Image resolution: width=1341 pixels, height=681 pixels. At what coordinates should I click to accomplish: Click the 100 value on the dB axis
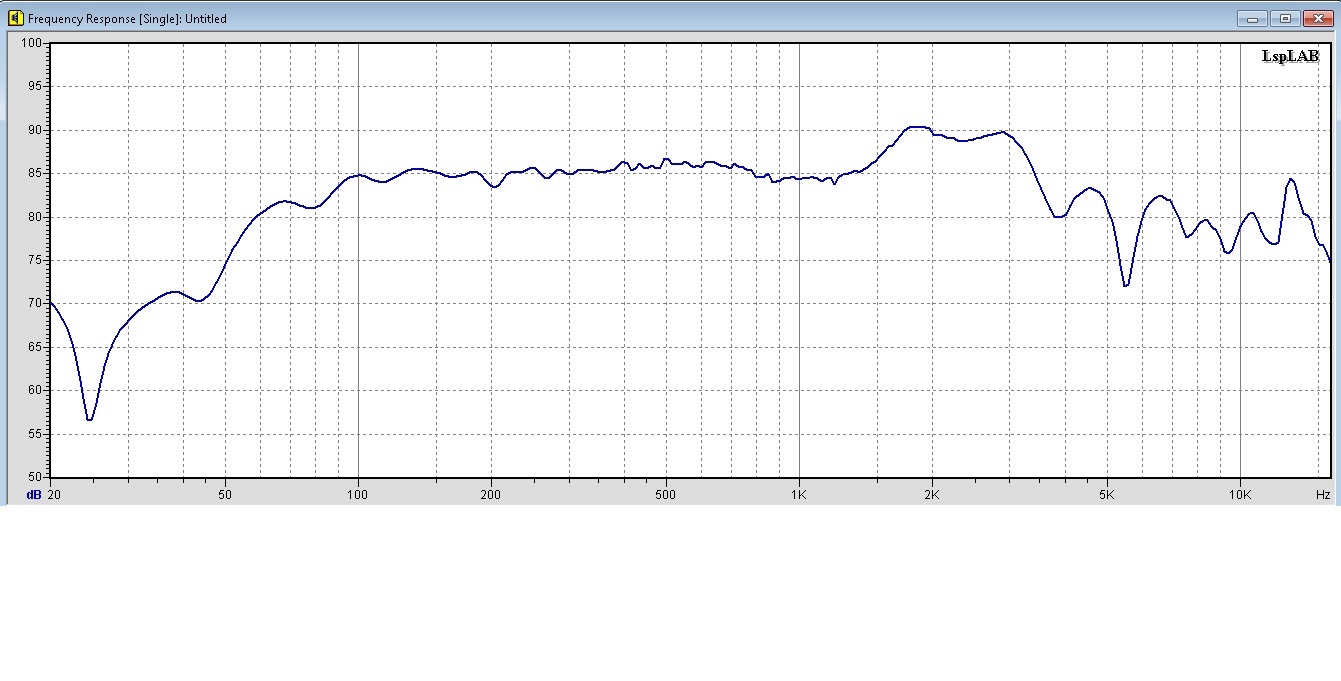(33, 43)
